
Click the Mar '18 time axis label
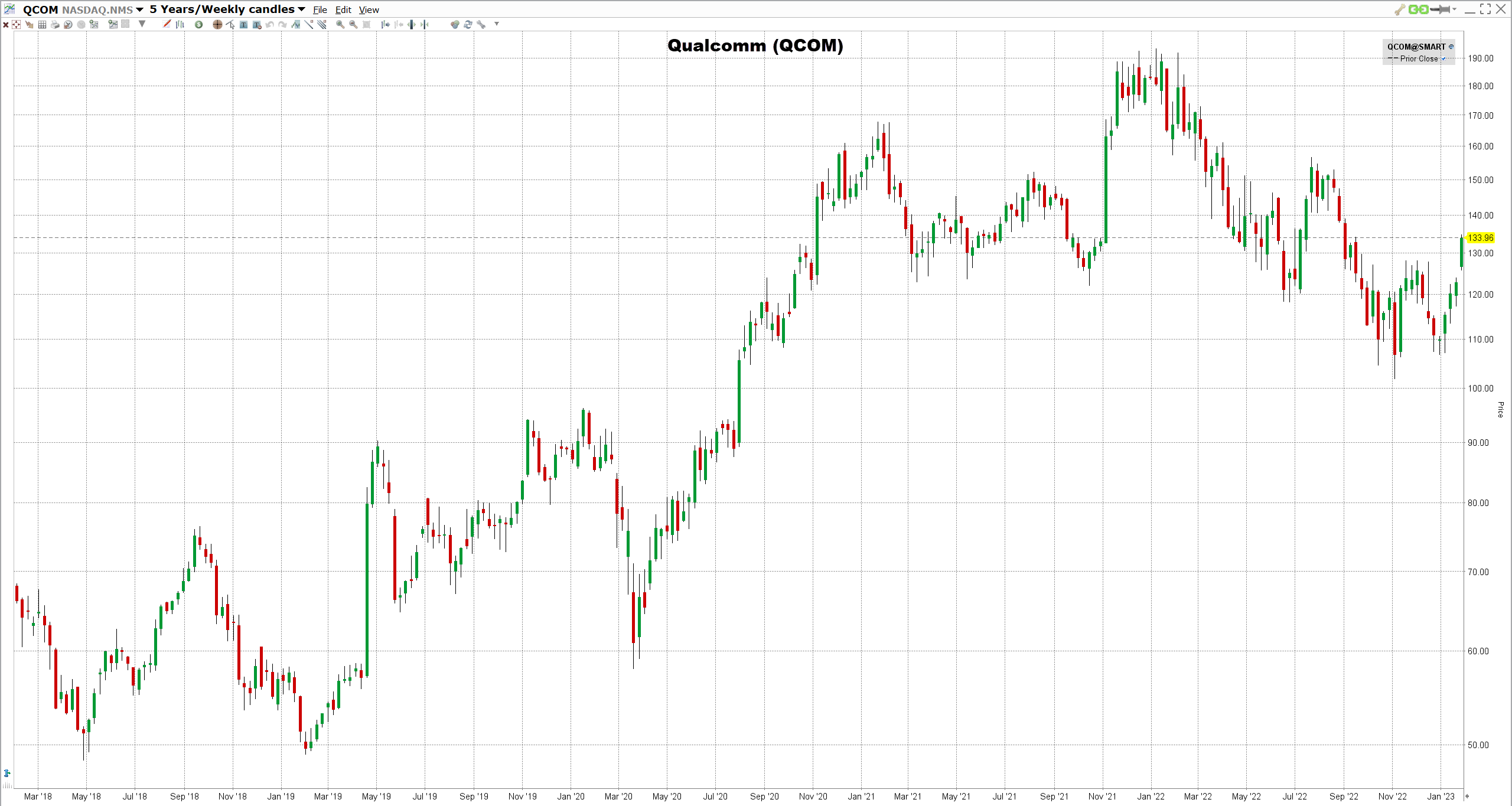coord(38,796)
